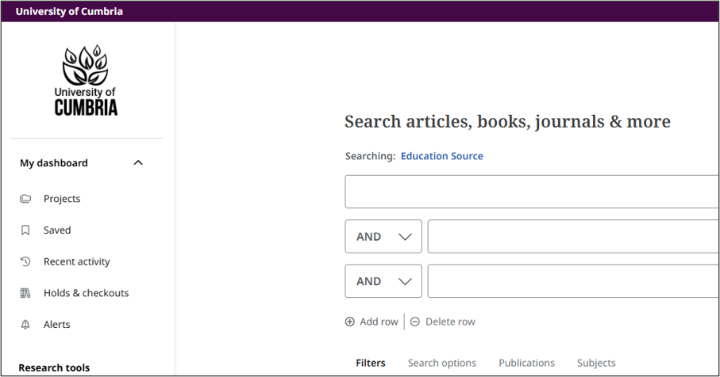Click the Recent activity clock icon
Viewport: 720px width, 377px height.
pyautogui.click(x=26, y=261)
